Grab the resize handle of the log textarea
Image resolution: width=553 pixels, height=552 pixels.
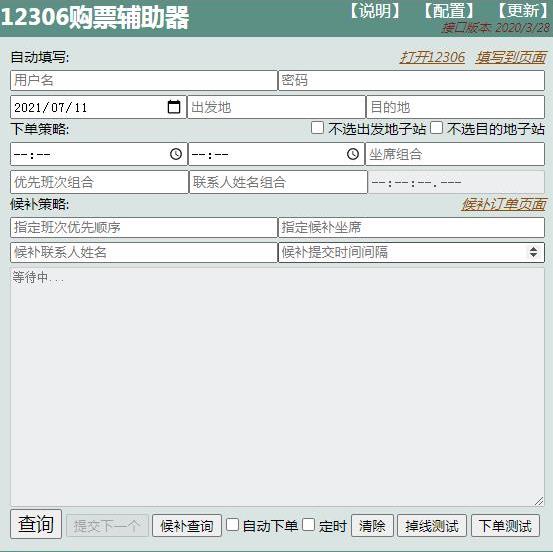pos(539,501)
